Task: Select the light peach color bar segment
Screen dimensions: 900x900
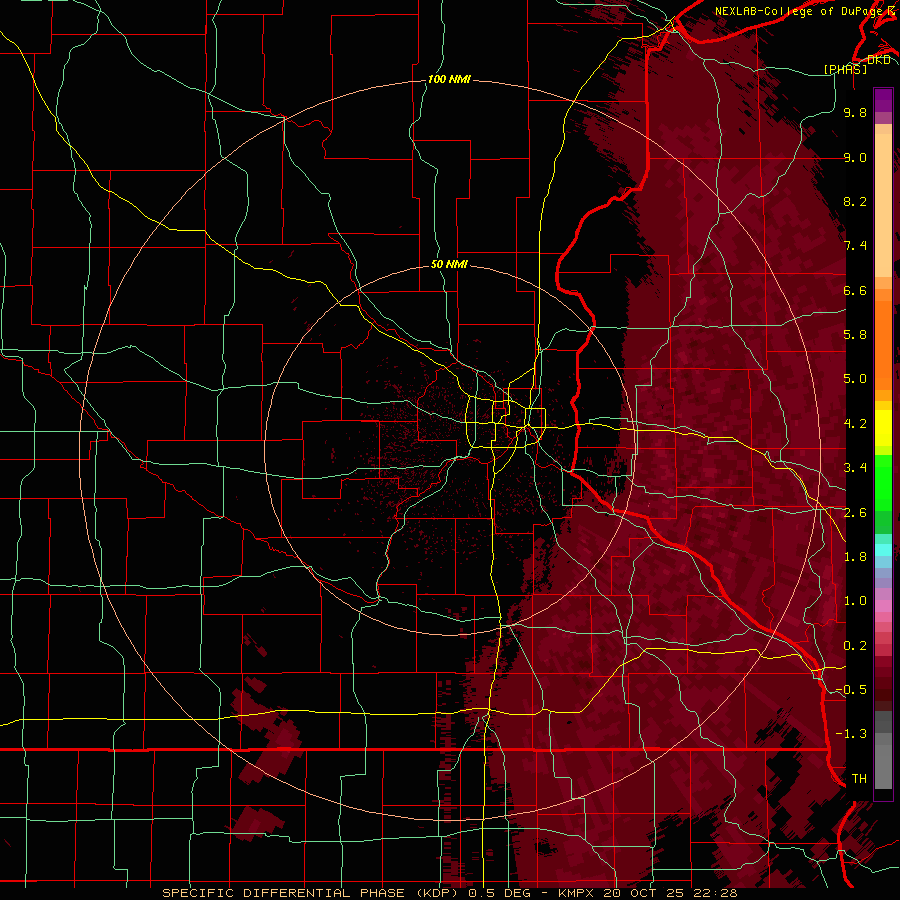Action: coord(883,207)
